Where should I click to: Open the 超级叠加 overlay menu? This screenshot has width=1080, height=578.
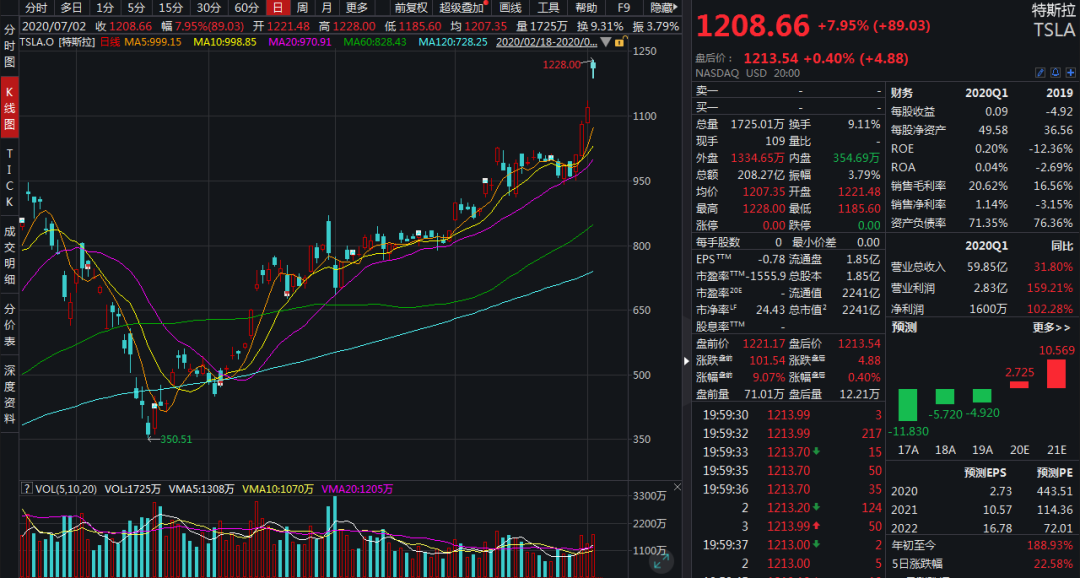[462, 8]
